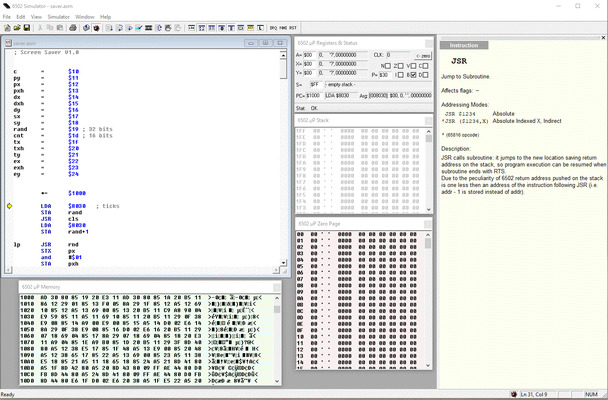Toggle the C carry flag checkbox
The height and width of the screenshot is (400, 608).
tap(425, 66)
